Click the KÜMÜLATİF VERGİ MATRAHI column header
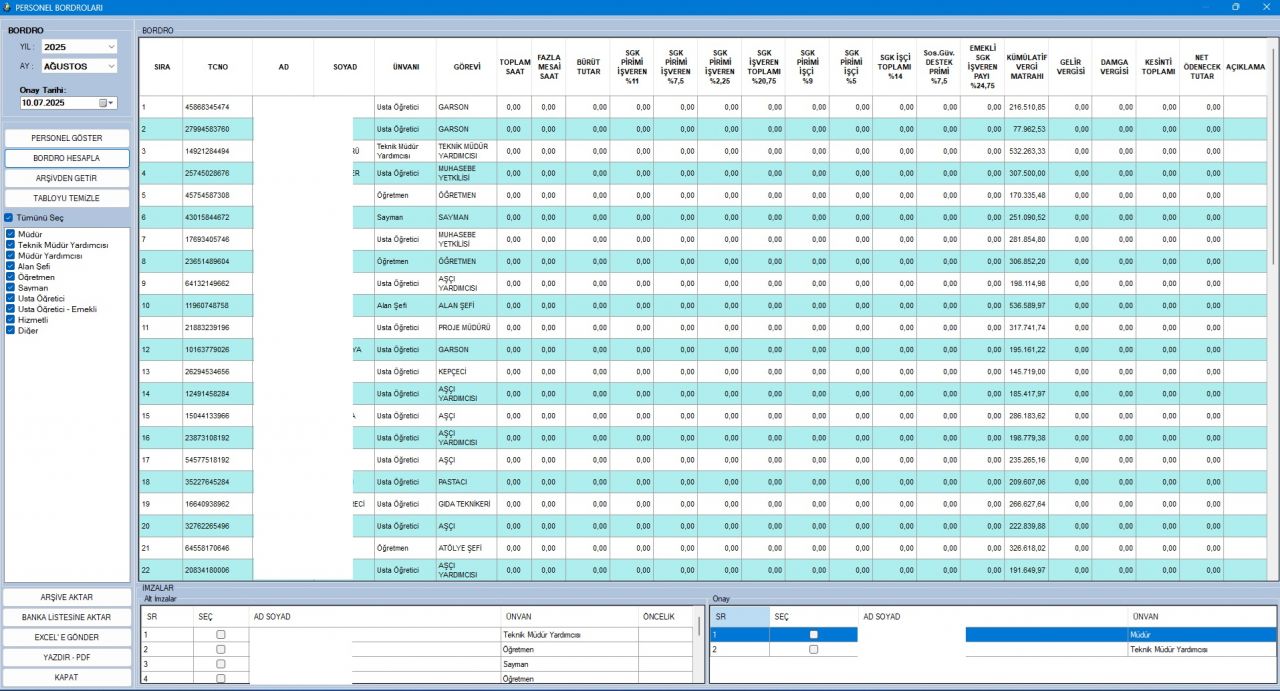This screenshot has width=1280, height=691. [1026, 67]
